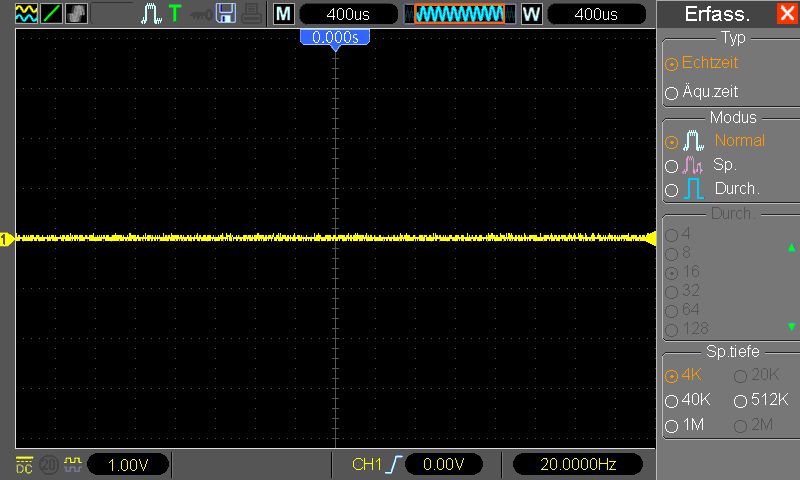
Task: Click the green diagonal line icon
Action: coord(51,14)
